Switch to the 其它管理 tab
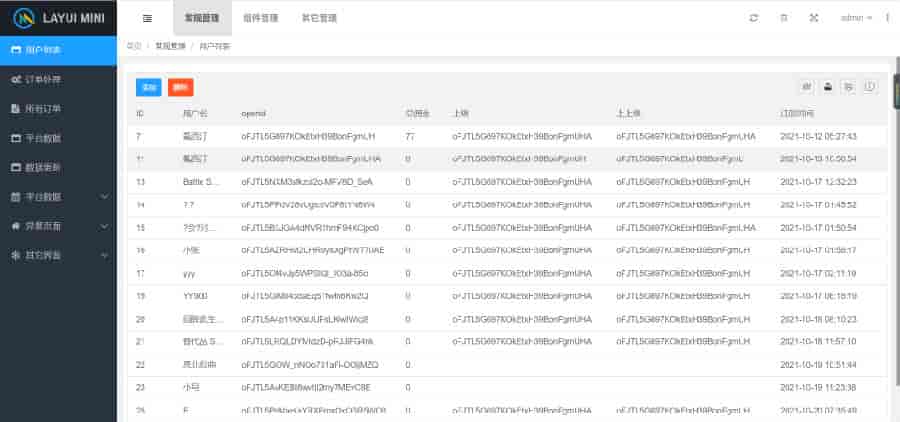Image resolution: width=900 pixels, height=422 pixels. 318,18
